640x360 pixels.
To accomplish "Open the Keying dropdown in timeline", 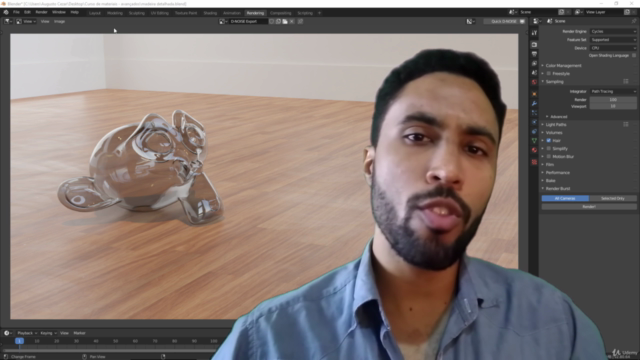I will point(48,333).
